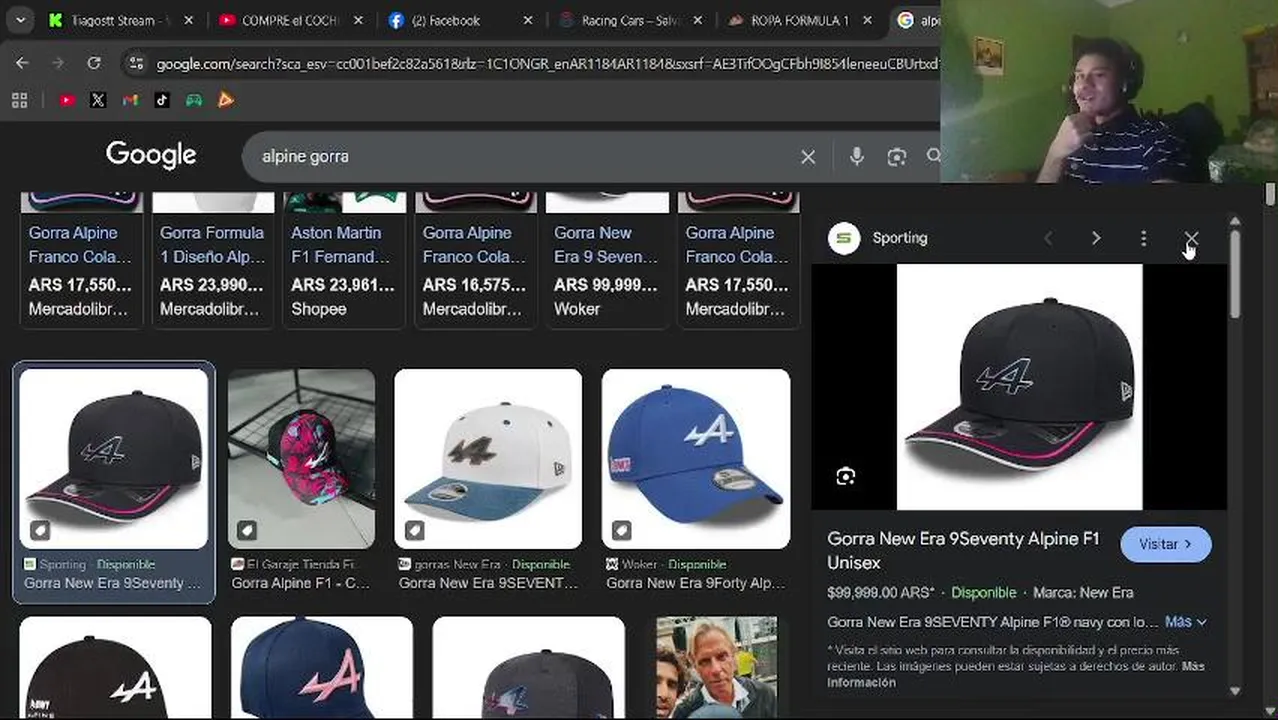The width and height of the screenshot is (1278, 720).
Task: Go to previous image in preview panel
Action: pos(1048,238)
